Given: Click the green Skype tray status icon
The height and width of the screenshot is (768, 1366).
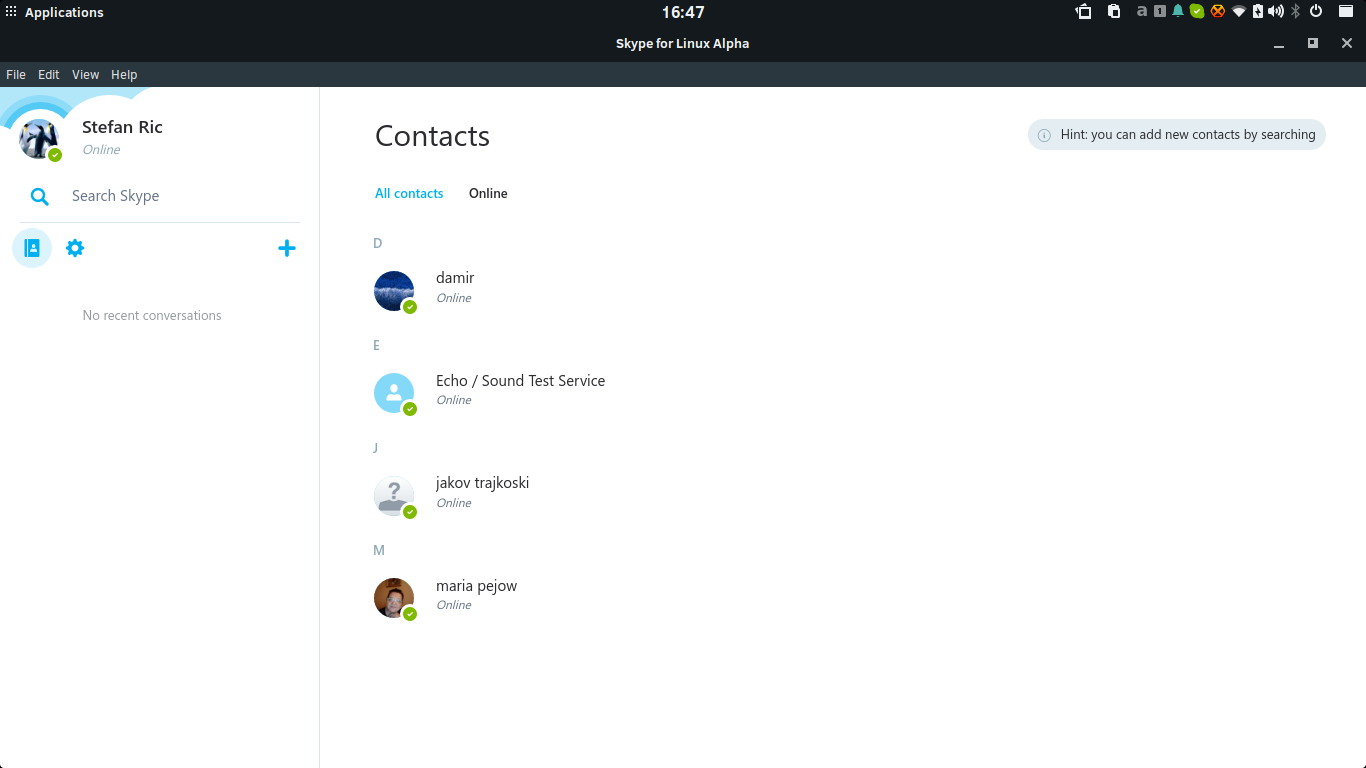Looking at the screenshot, I should coord(1197,11).
